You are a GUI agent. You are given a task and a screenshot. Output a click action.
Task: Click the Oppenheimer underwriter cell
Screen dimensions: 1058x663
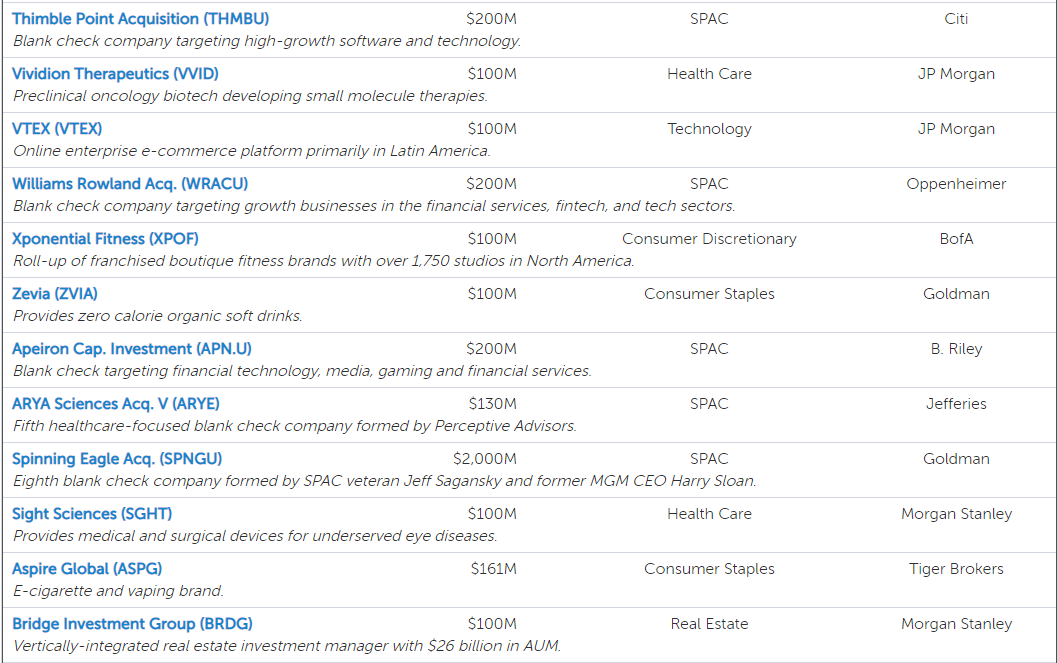point(956,183)
